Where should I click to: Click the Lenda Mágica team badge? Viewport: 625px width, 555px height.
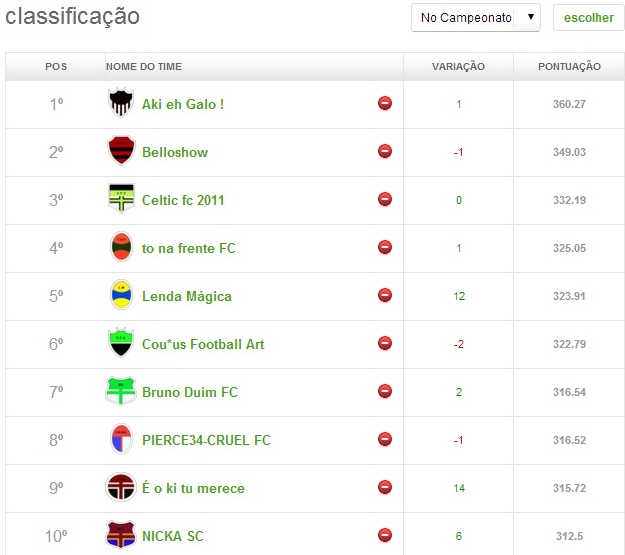point(121,295)
